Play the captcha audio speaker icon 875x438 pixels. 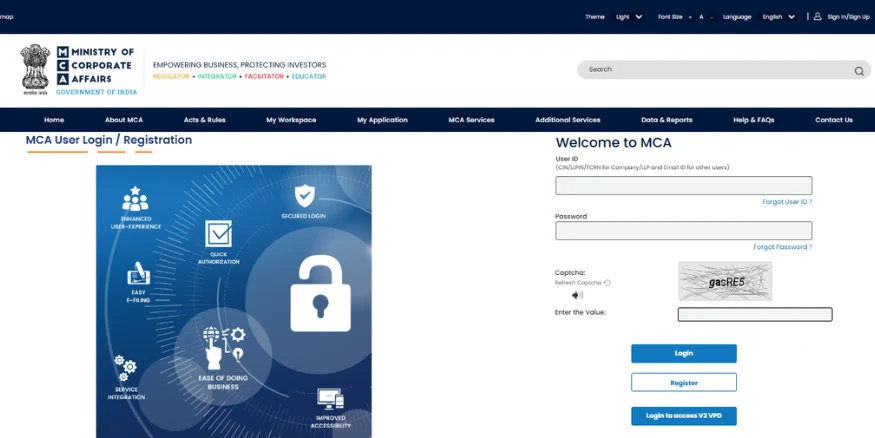[578, 295]
